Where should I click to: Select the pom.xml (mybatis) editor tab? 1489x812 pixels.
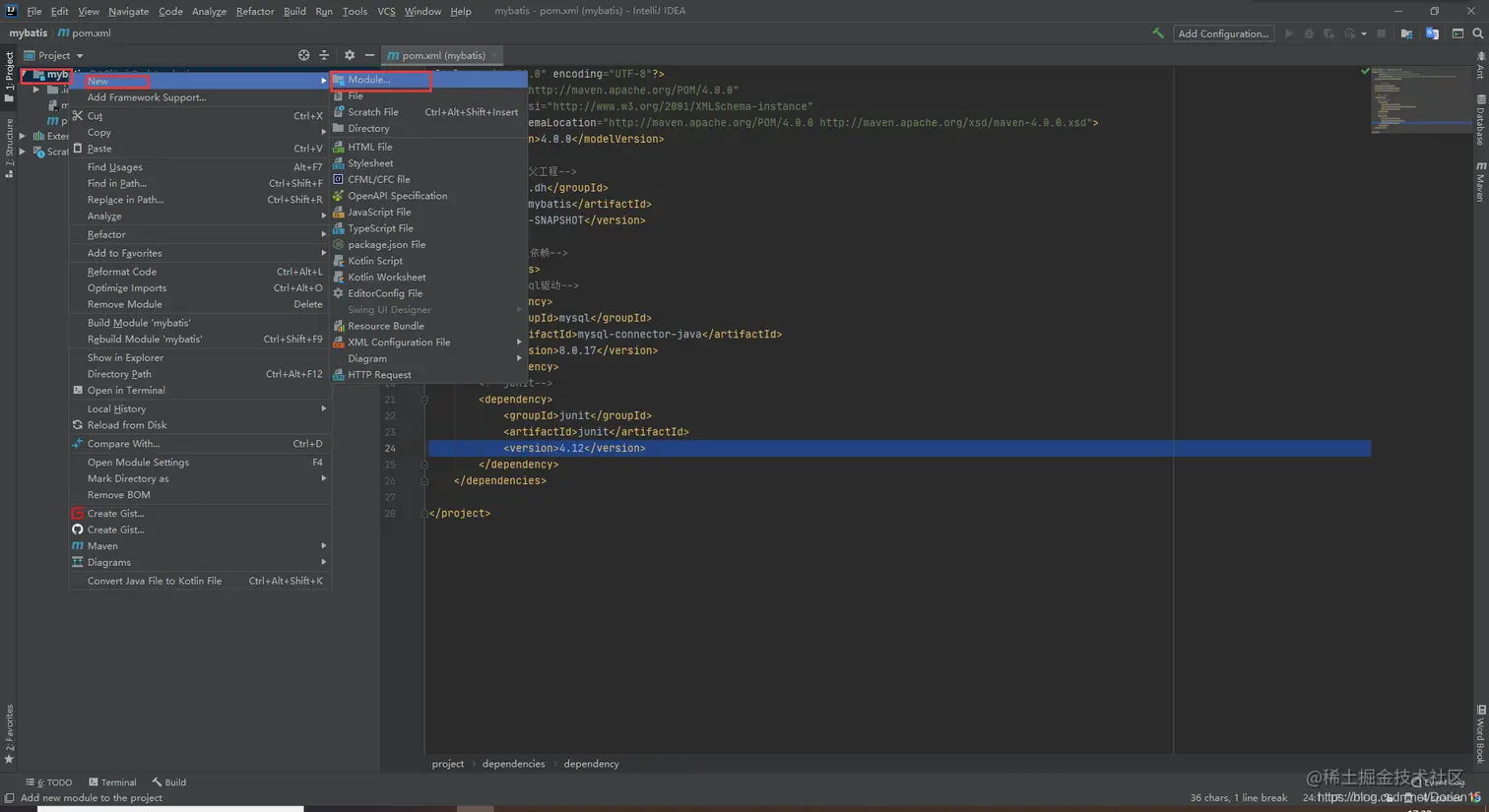[x=443, y=55]
